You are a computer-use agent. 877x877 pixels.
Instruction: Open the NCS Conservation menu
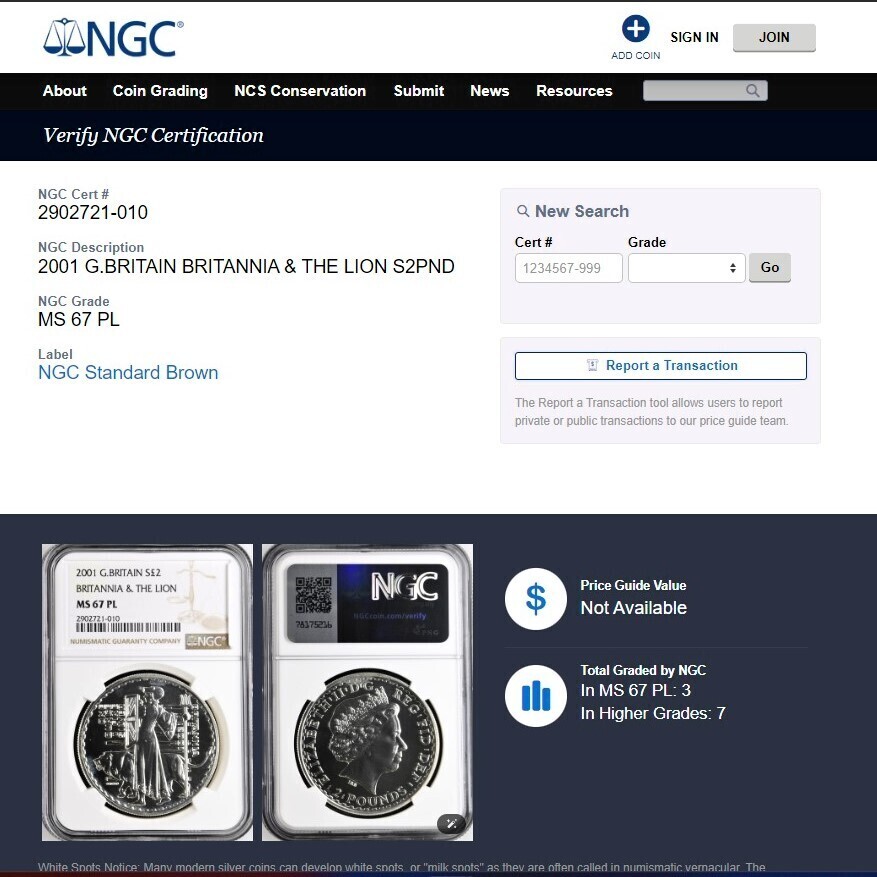point(300,91)
